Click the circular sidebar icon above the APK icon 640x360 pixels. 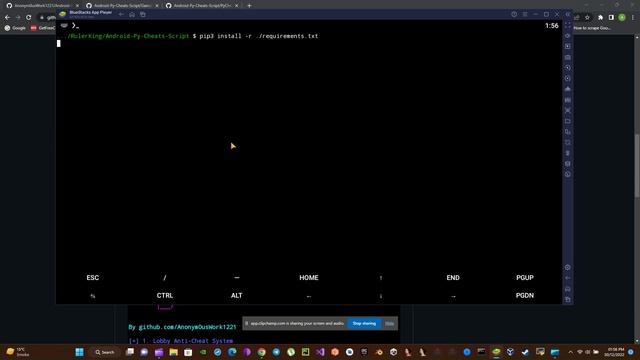pyautogui.click(x=568, y=78)
